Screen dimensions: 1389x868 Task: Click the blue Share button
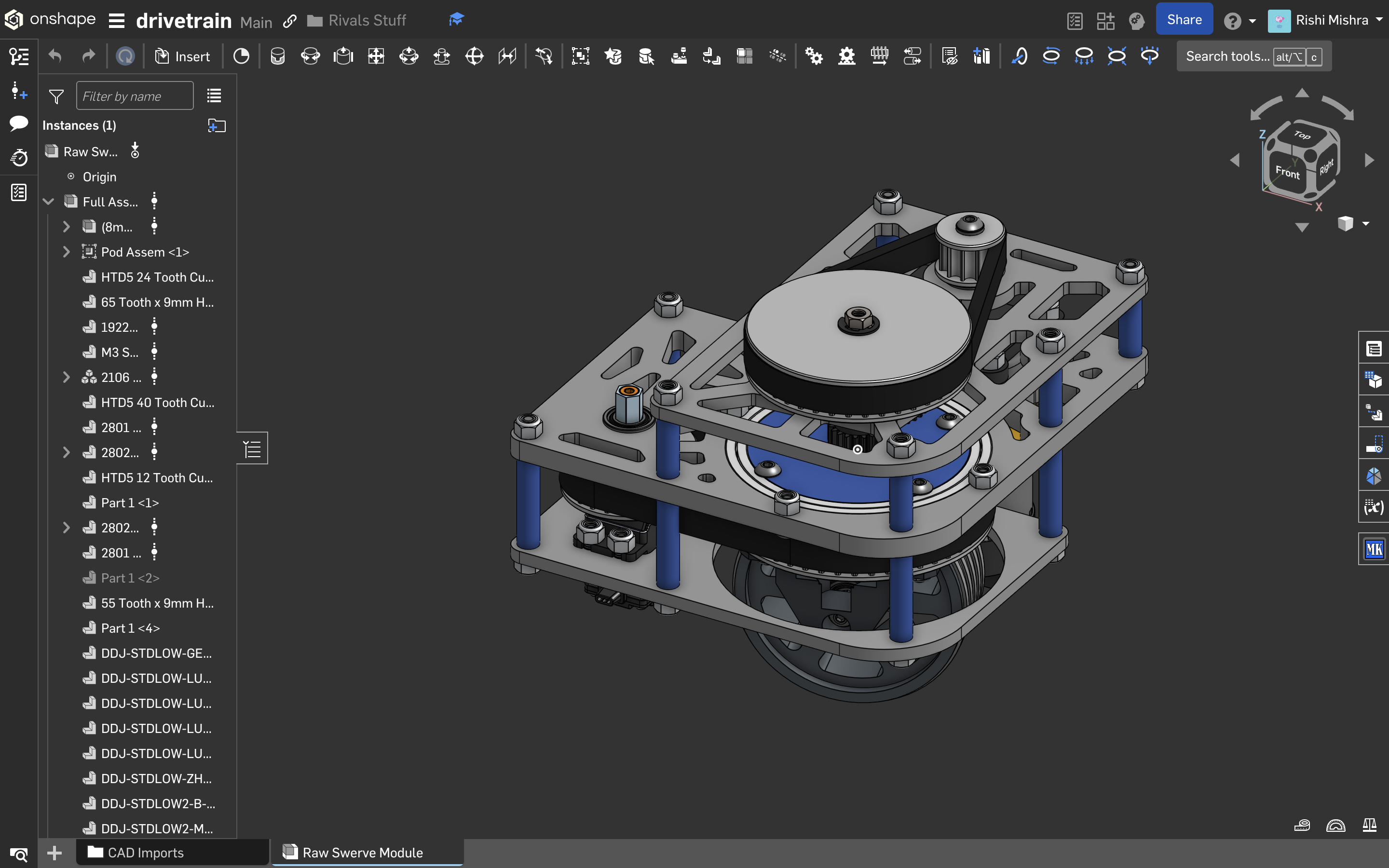pyautogui.click(x=1184, y=19)
